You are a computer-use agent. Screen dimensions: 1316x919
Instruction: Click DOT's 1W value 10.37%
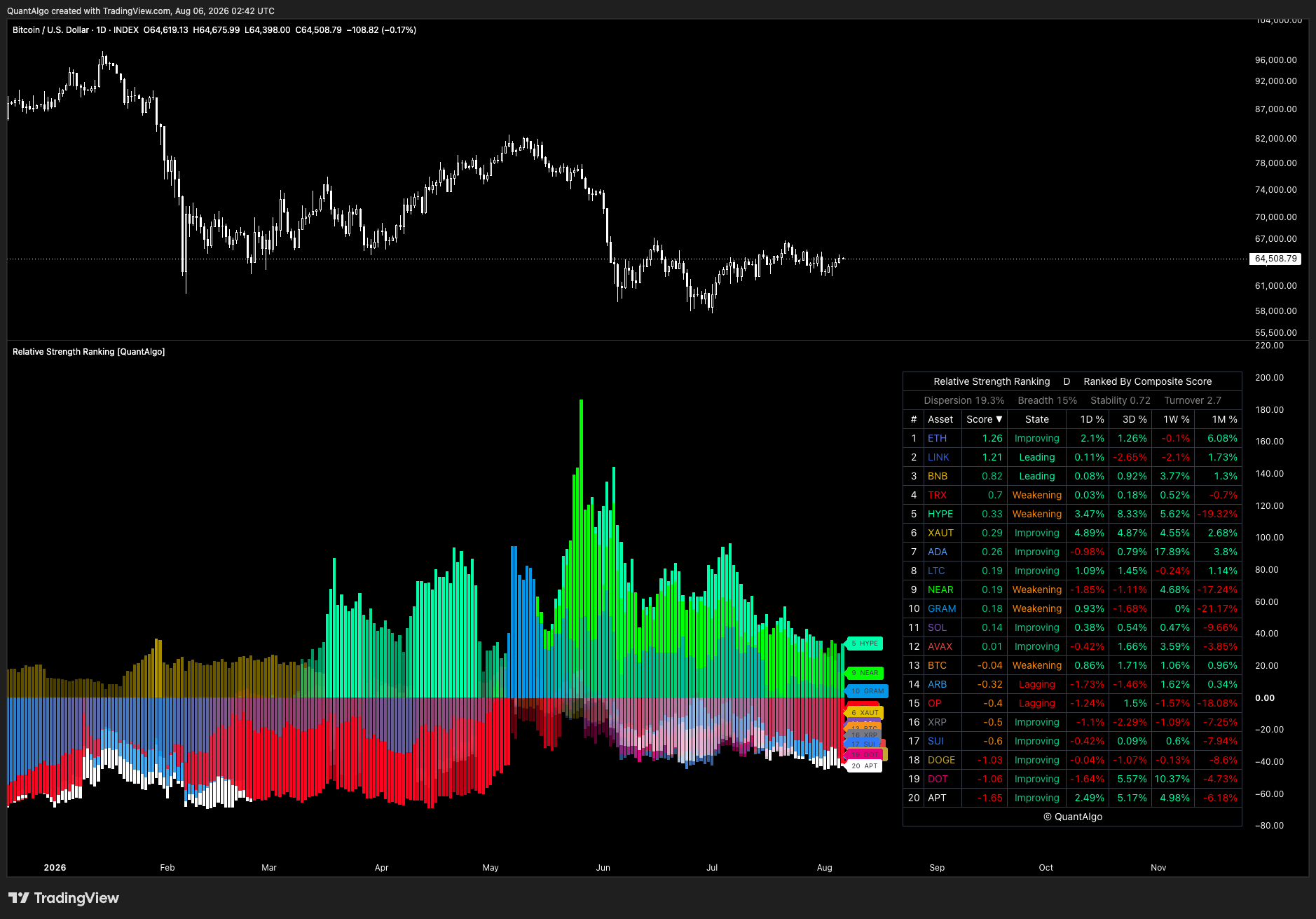click(x=1172, y=779)
